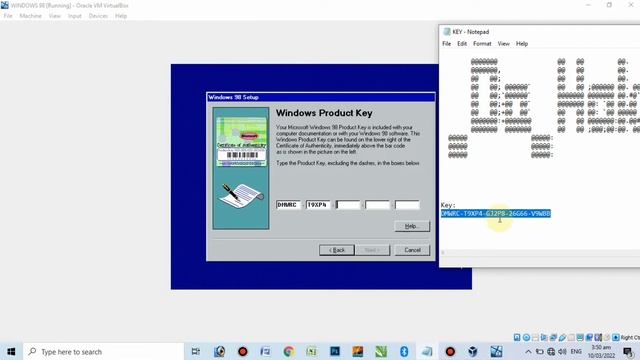This screenshot has width=640, height=360.
Task: Click the VirtualBox shared folders indicator
Action: tap(571, 337)
